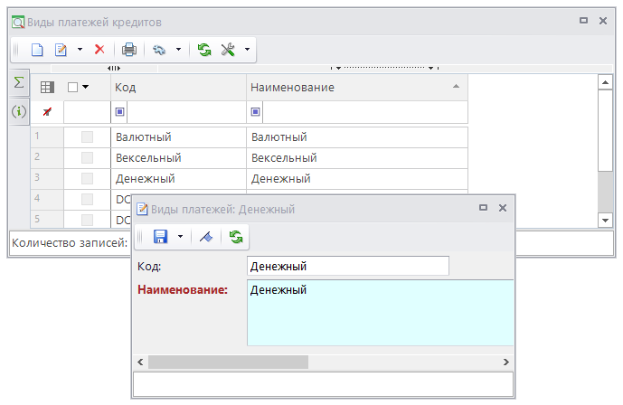
Task: Toggle the select-all checkbox in grid header
Action: 73,88
